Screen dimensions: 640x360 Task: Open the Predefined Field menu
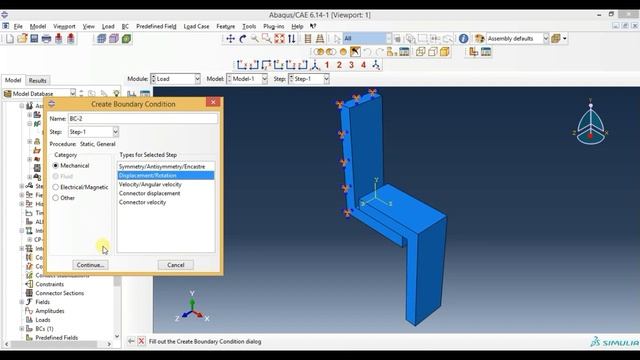pos(156,26)
